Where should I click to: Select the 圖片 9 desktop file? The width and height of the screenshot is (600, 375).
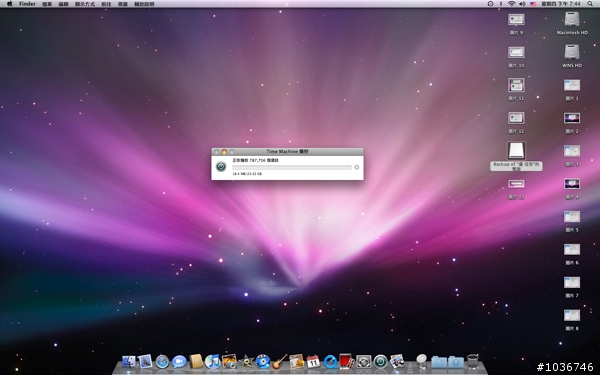516,19
